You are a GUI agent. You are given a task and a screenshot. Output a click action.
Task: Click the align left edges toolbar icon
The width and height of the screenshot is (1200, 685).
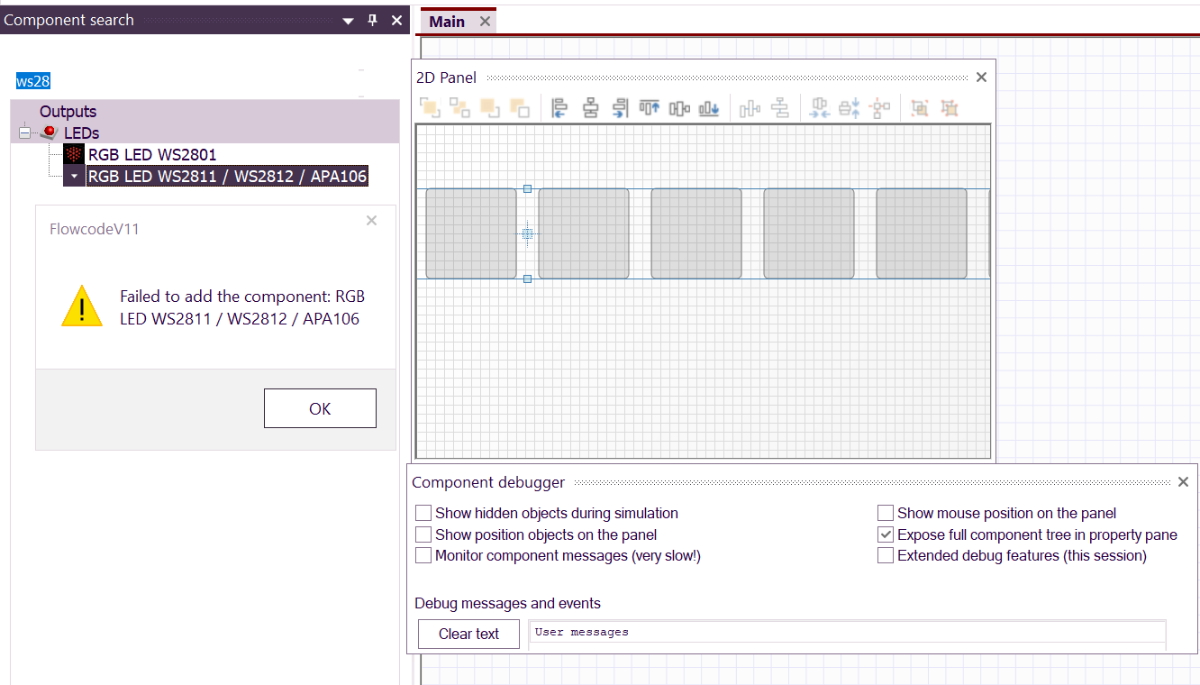click(560, 108)
